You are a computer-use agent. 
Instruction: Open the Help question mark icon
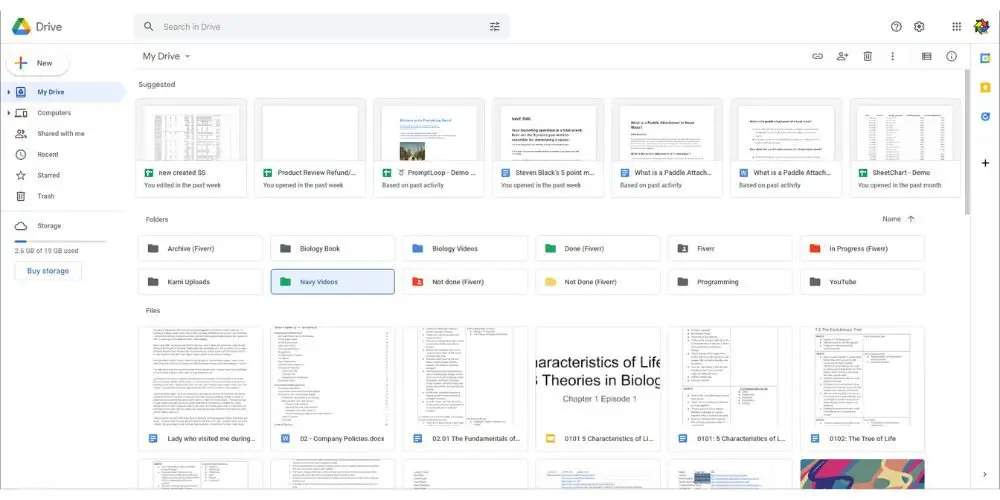[896, 27]
